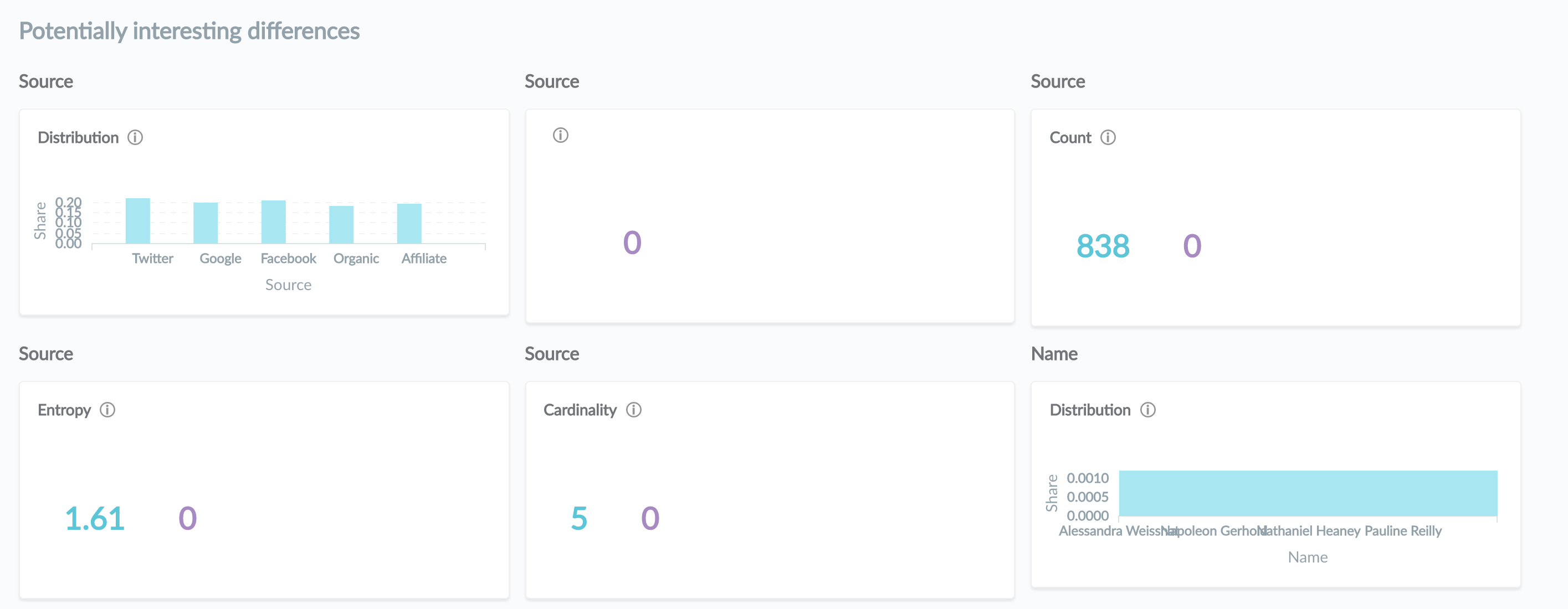Click the info icon in the empty Source card
This screenshot has height=609, width=1568.
tap(560, 135)
